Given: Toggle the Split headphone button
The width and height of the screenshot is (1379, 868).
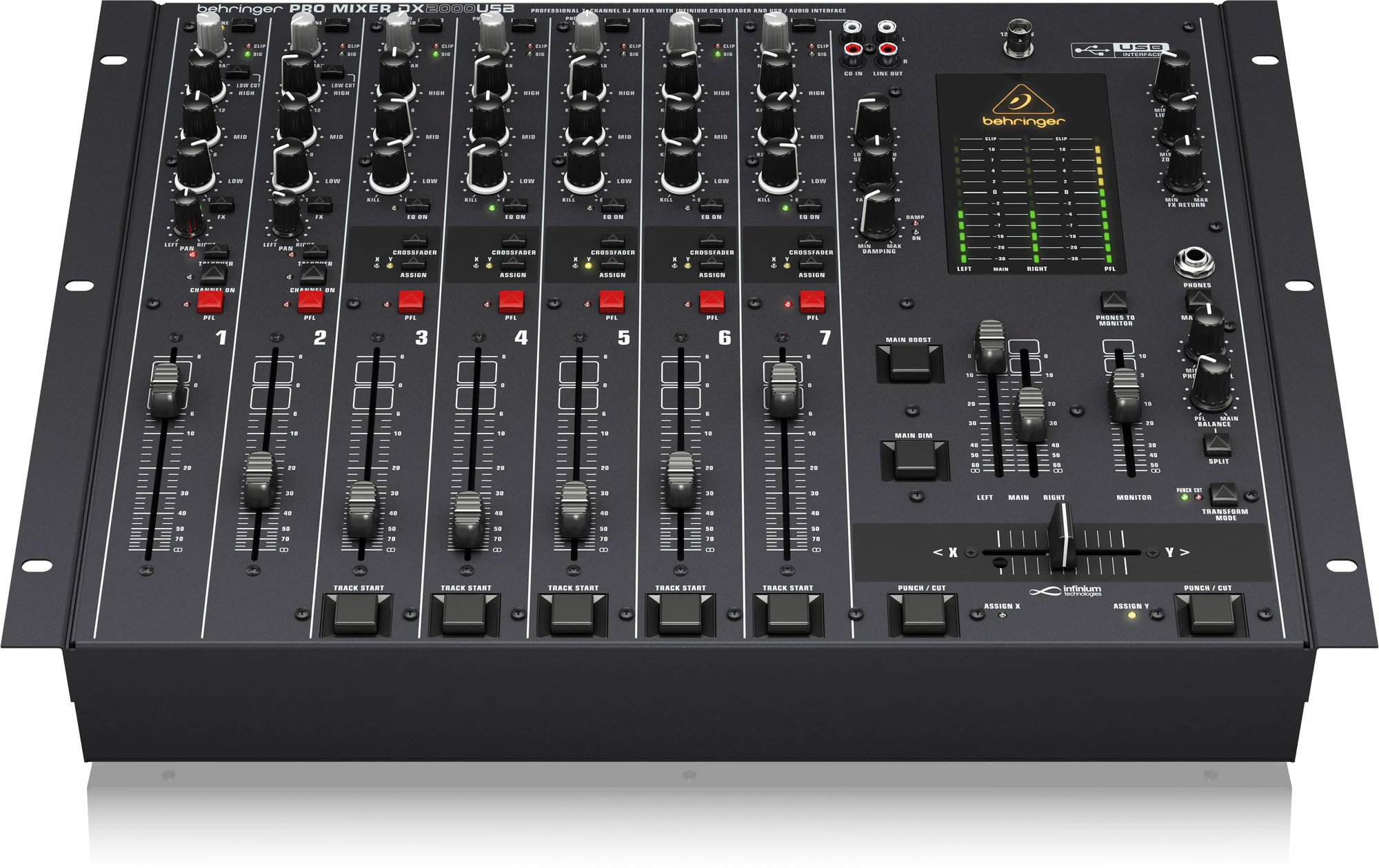Looking at the screenshot, I should tap(1217, 445).
